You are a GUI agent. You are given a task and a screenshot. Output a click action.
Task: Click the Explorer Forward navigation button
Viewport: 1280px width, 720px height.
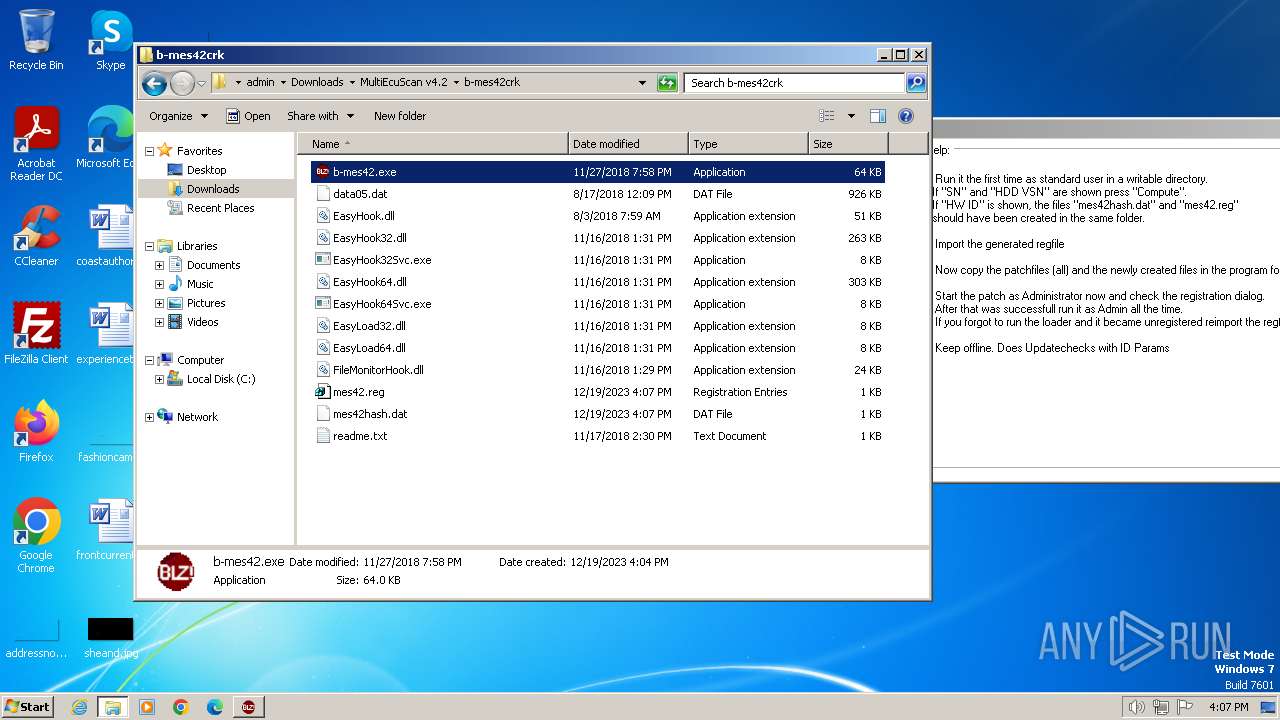pyautogui.click(x=182, y=83)
